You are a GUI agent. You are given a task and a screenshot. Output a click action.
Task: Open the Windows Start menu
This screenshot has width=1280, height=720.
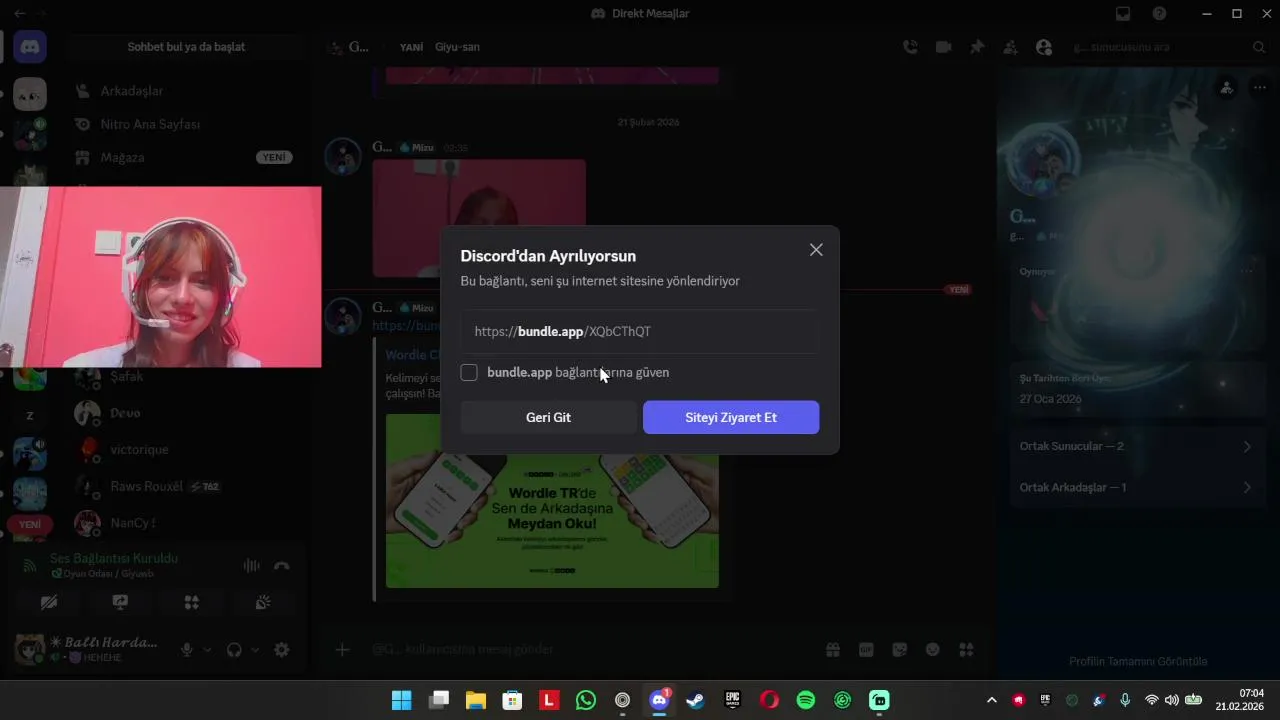click(401, 700)
